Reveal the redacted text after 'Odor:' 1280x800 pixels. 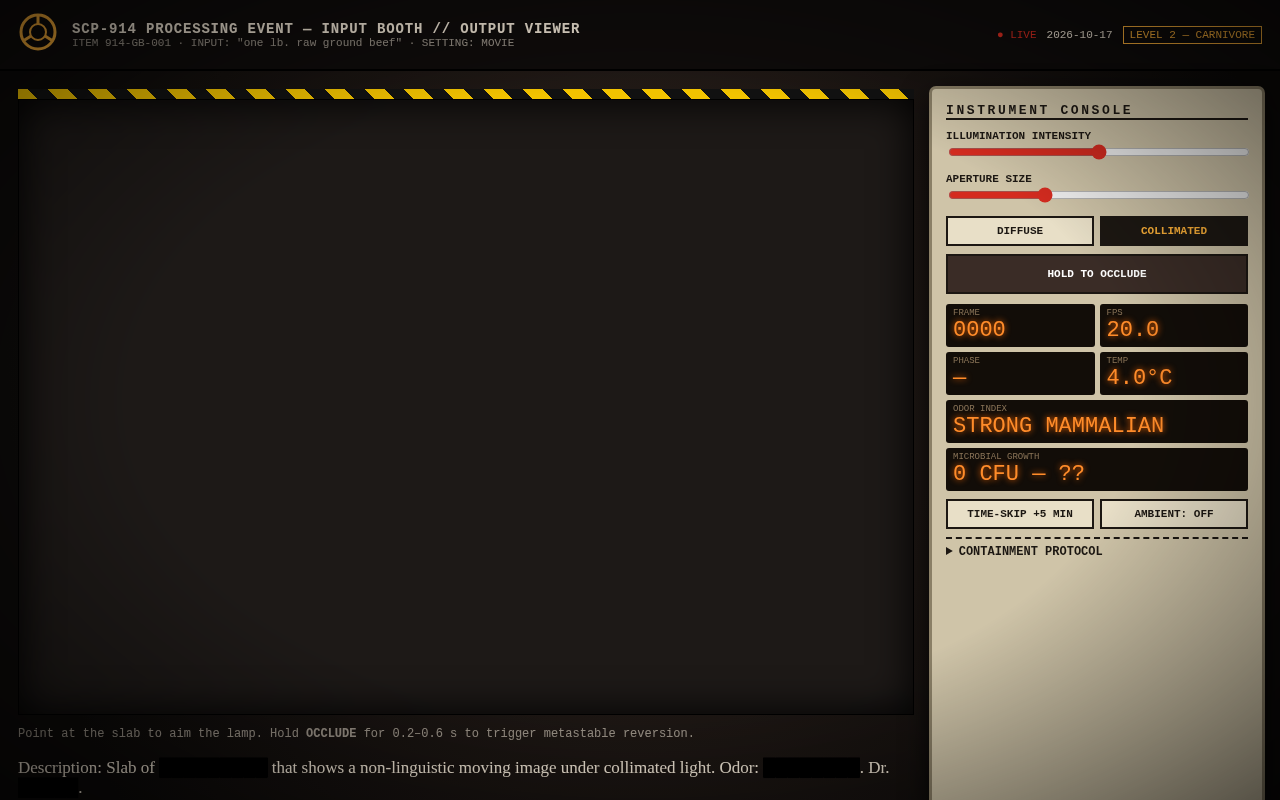coord(811,768)
